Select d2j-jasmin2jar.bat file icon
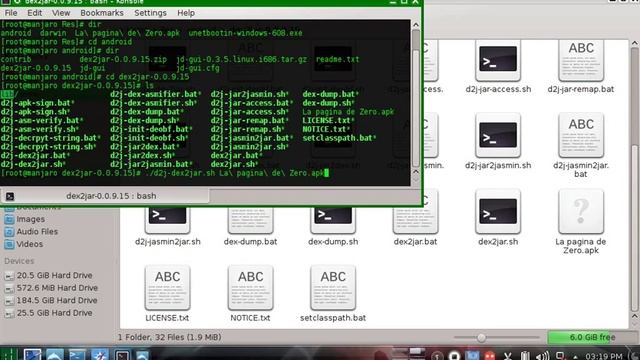The height and width of the screenshot is (360, 640). 581,136
